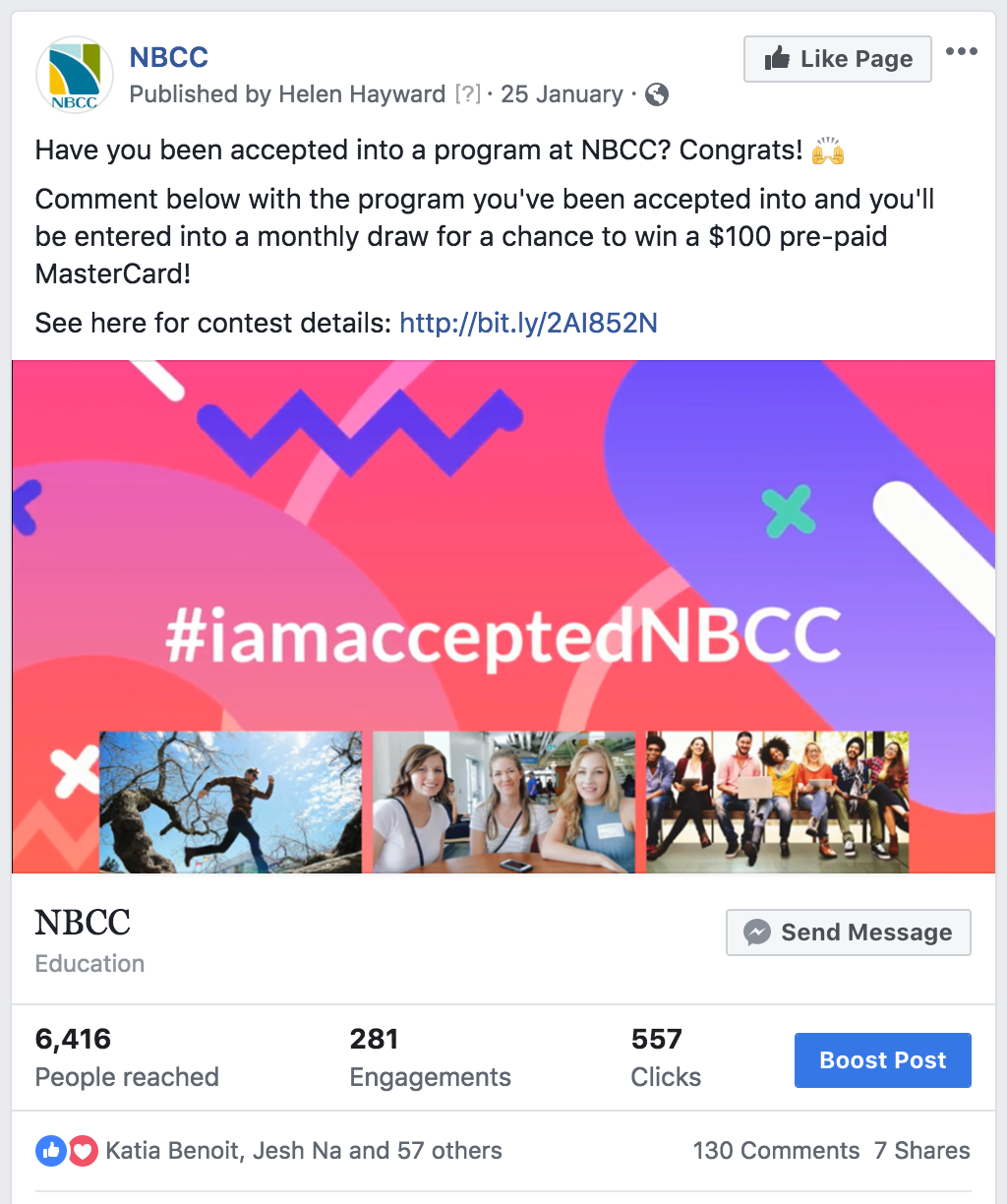This screenshot has height=1204, width=1007.
Task: View the 7 Shares list
Action: [921, 1151]
